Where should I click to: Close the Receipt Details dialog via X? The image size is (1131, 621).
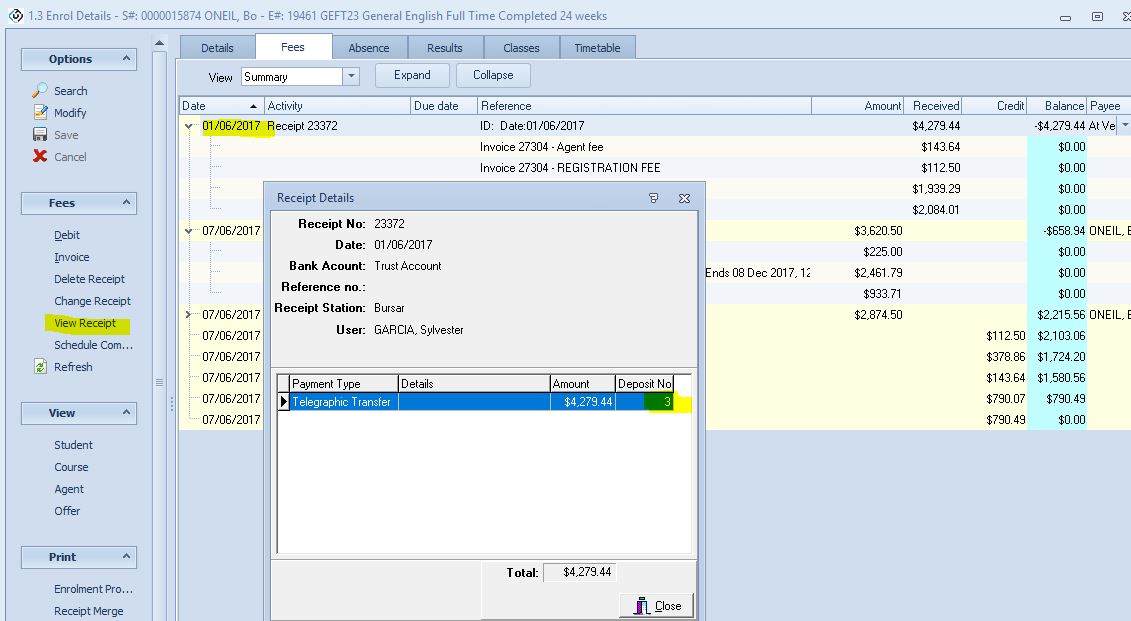click(x=684, y=198)
